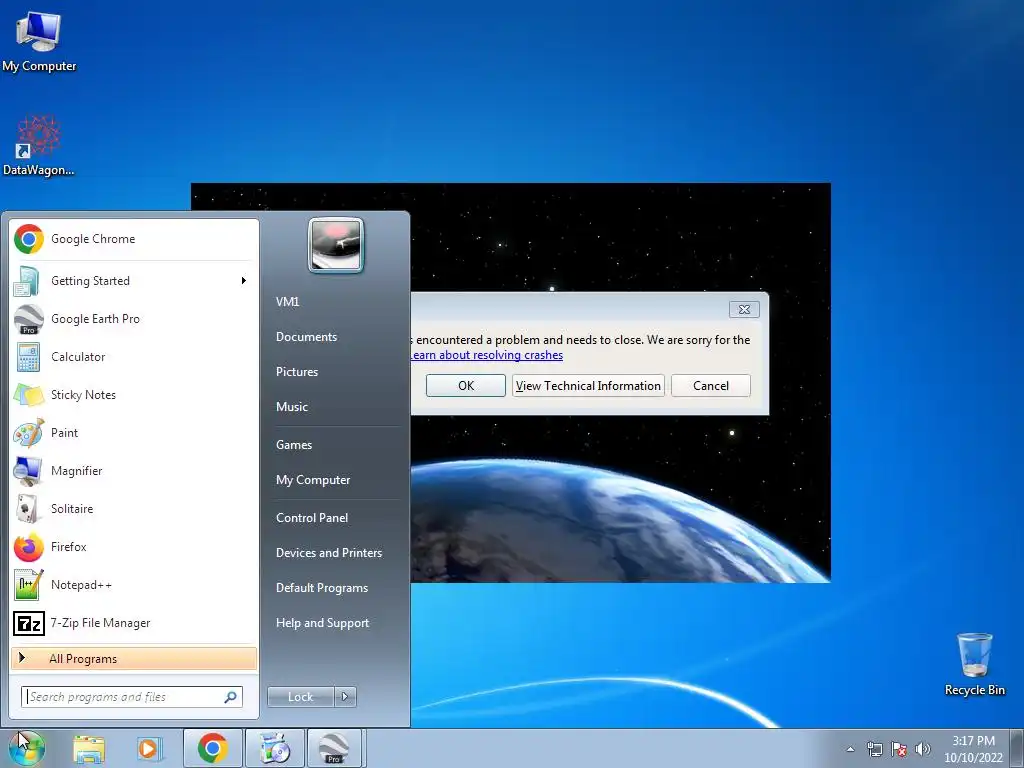
Task: Expand All Programs list
Action: point(134,658)
